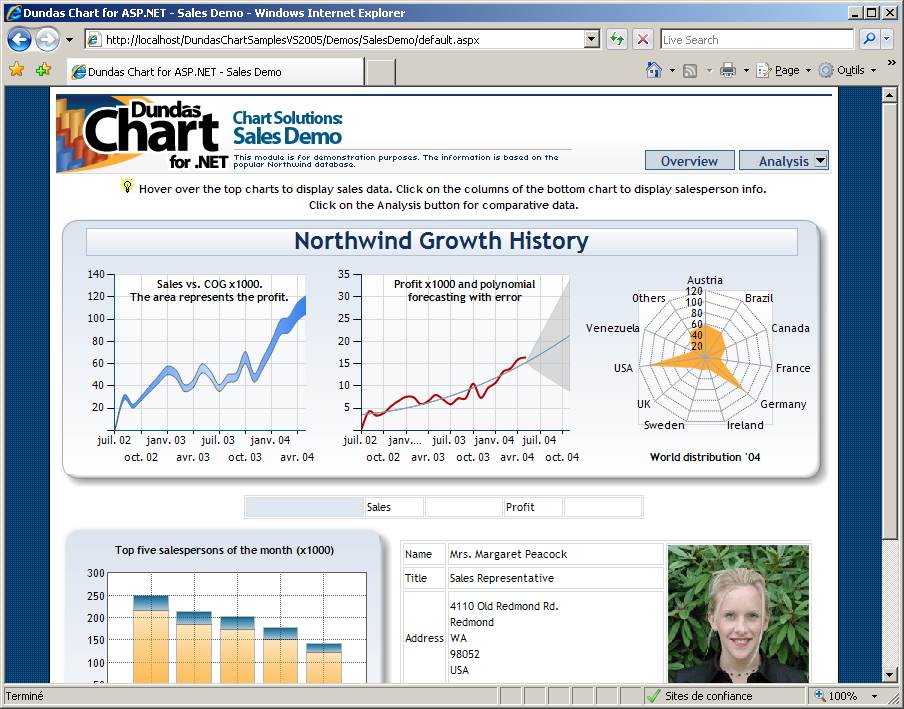The image size is (904, 709).
Task: Click the Germany label on radar chart
Action: click(x=783, y=404)
